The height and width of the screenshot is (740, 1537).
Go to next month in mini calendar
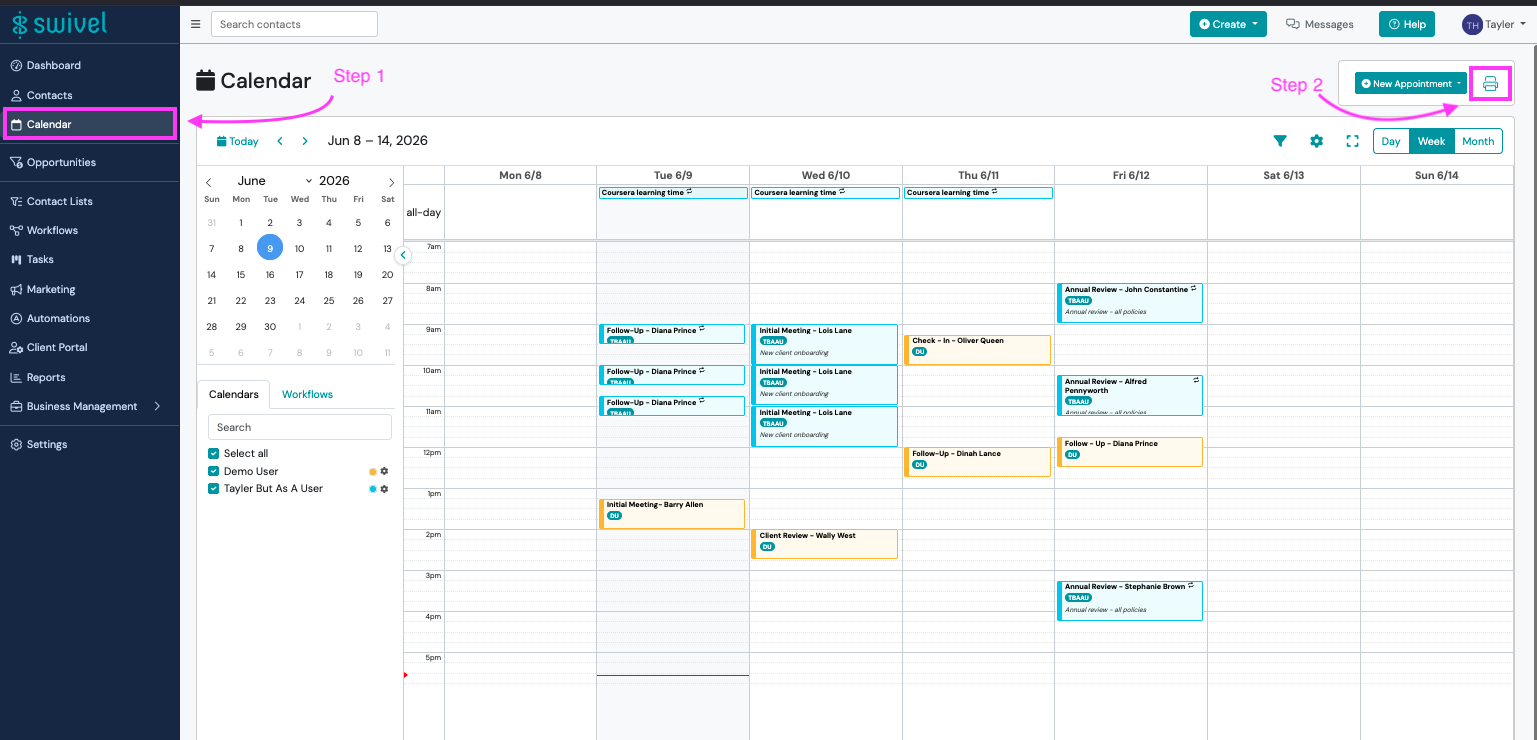point(391,182)
